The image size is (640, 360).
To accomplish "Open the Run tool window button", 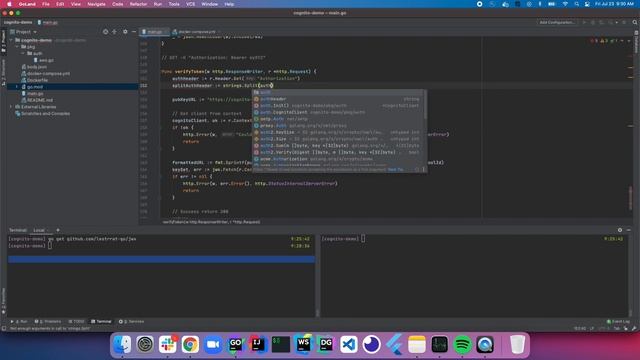I will (19, 322).
